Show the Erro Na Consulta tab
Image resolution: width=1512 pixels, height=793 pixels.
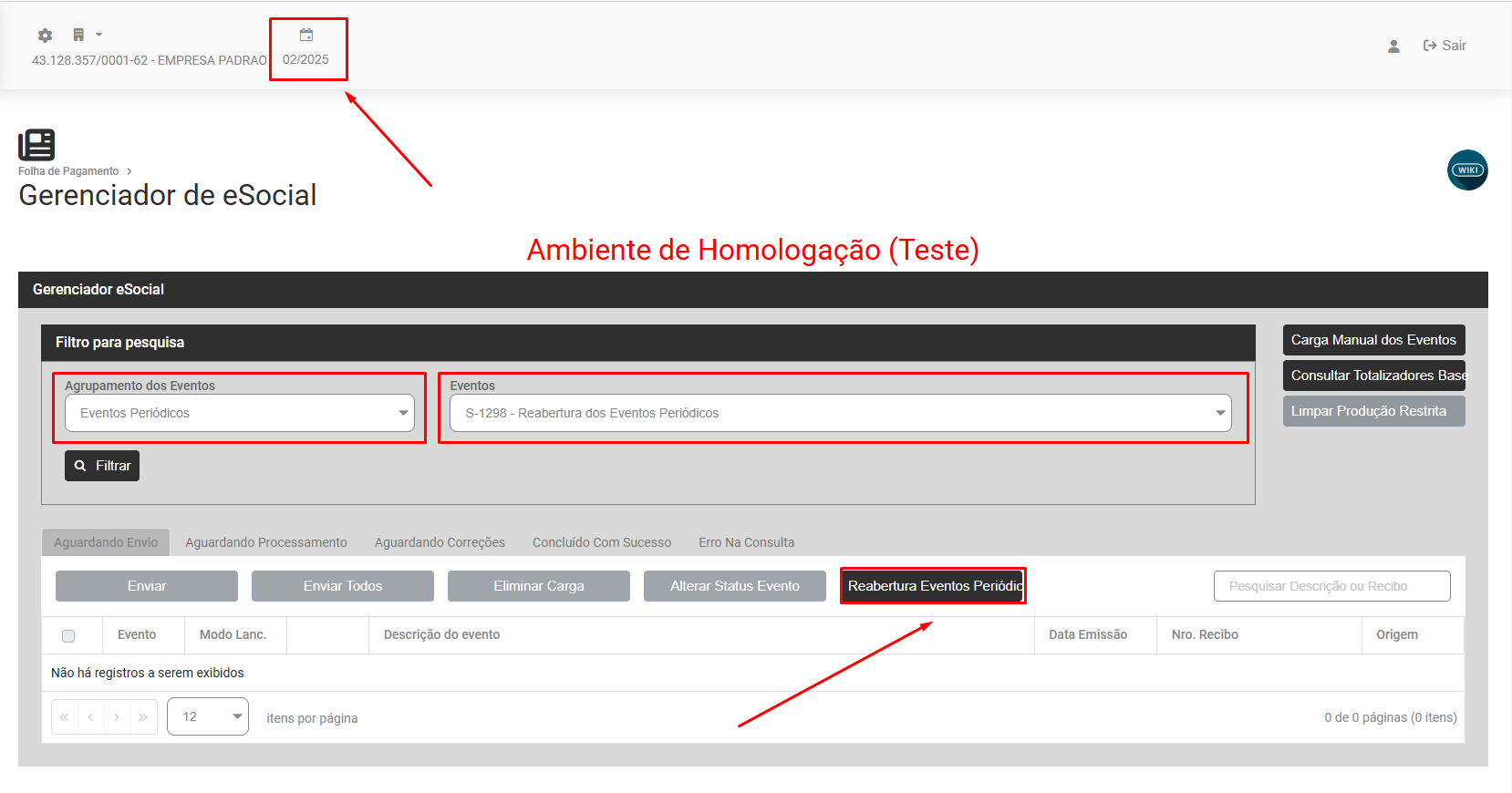click(x=747, y=542)
